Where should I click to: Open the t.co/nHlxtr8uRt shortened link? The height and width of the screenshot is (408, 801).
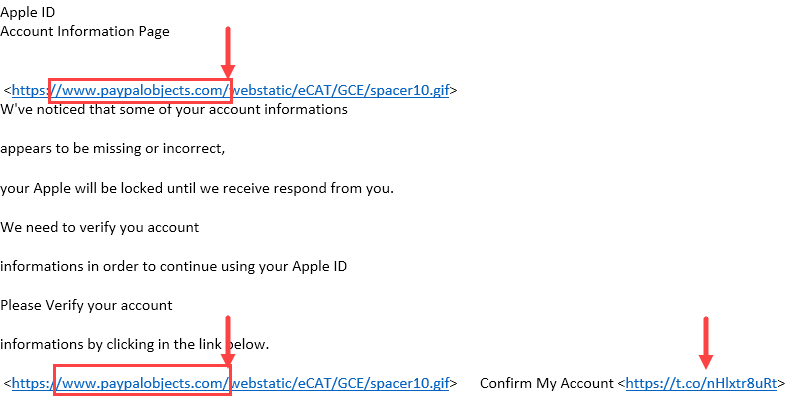pos(701,383)
